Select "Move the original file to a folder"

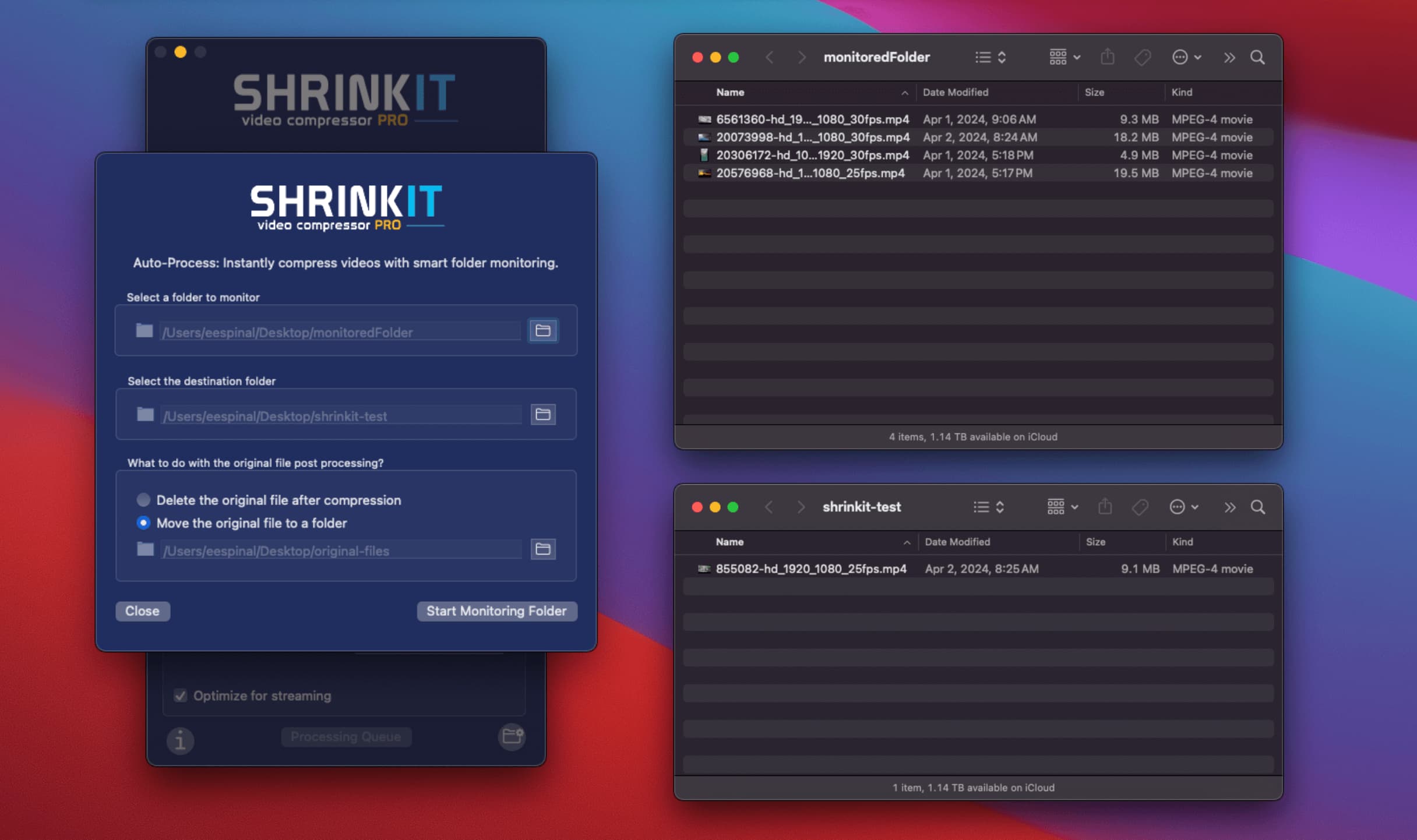(x=143, y=523)
